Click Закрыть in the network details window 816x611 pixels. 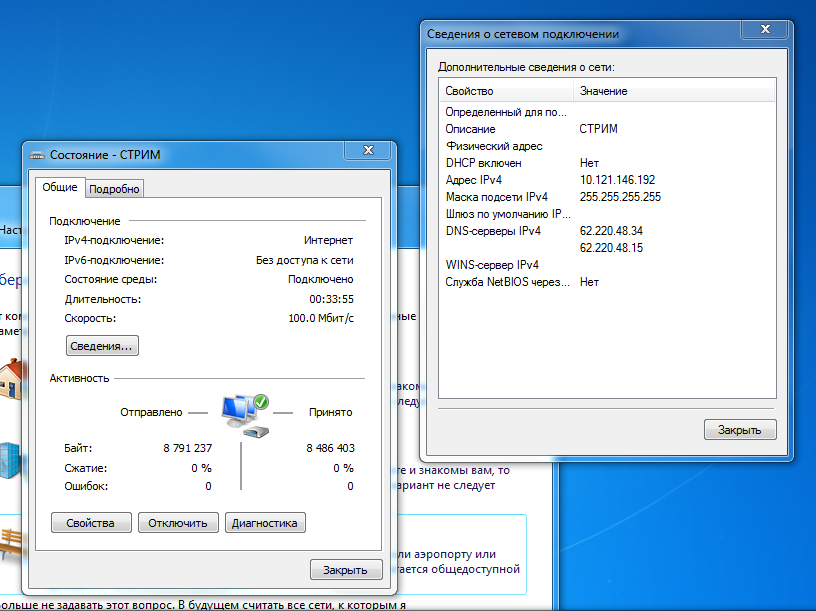[x=740, y=430]
